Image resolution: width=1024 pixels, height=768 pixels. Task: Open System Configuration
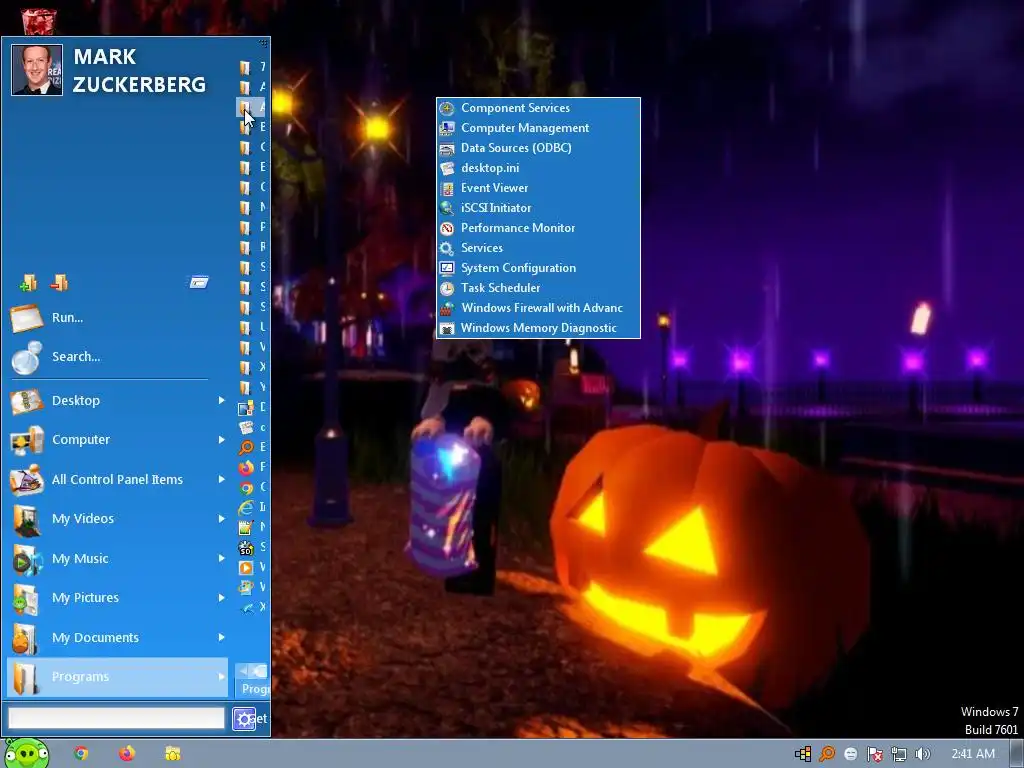click(x=538, y=268)
